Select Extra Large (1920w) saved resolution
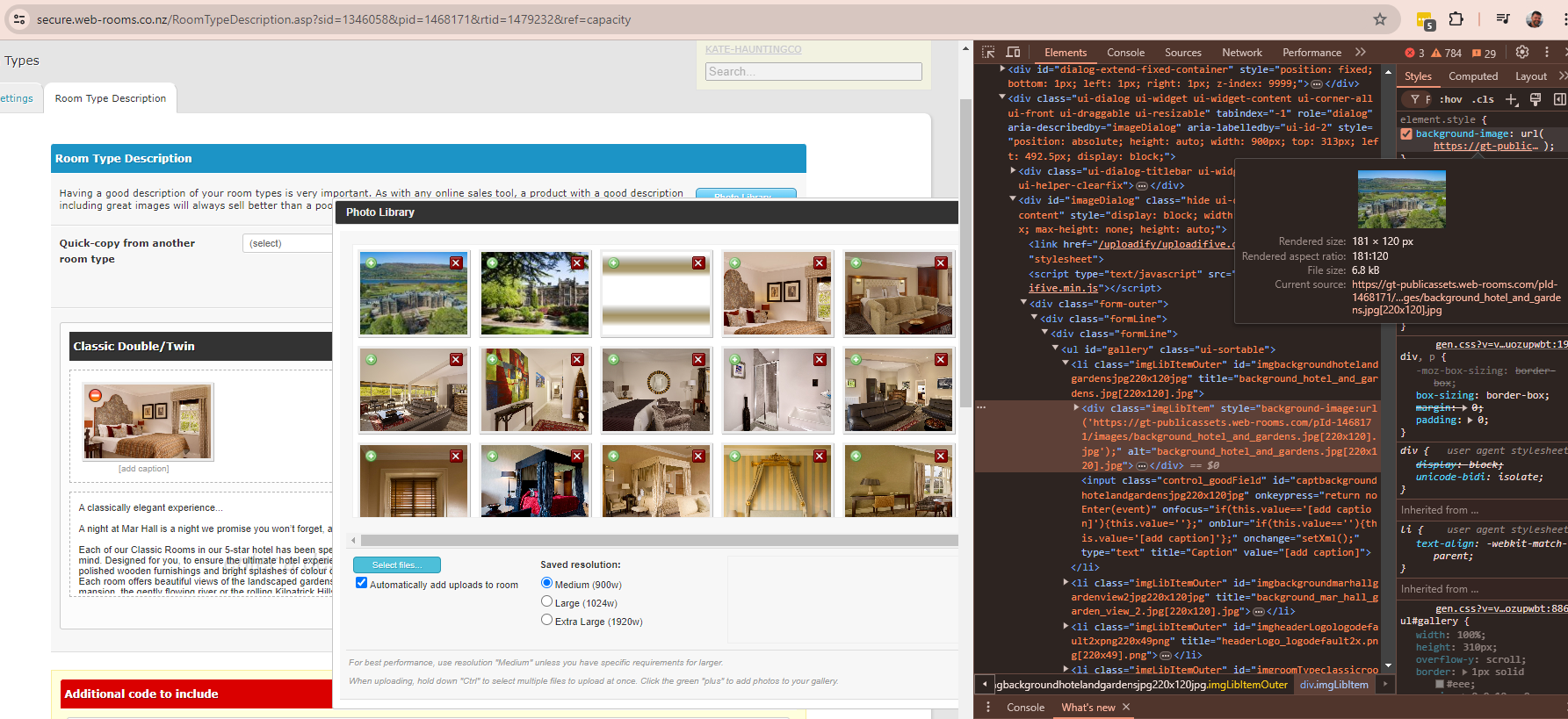This screenshot has height=719, width=1568. click(546, 620)
